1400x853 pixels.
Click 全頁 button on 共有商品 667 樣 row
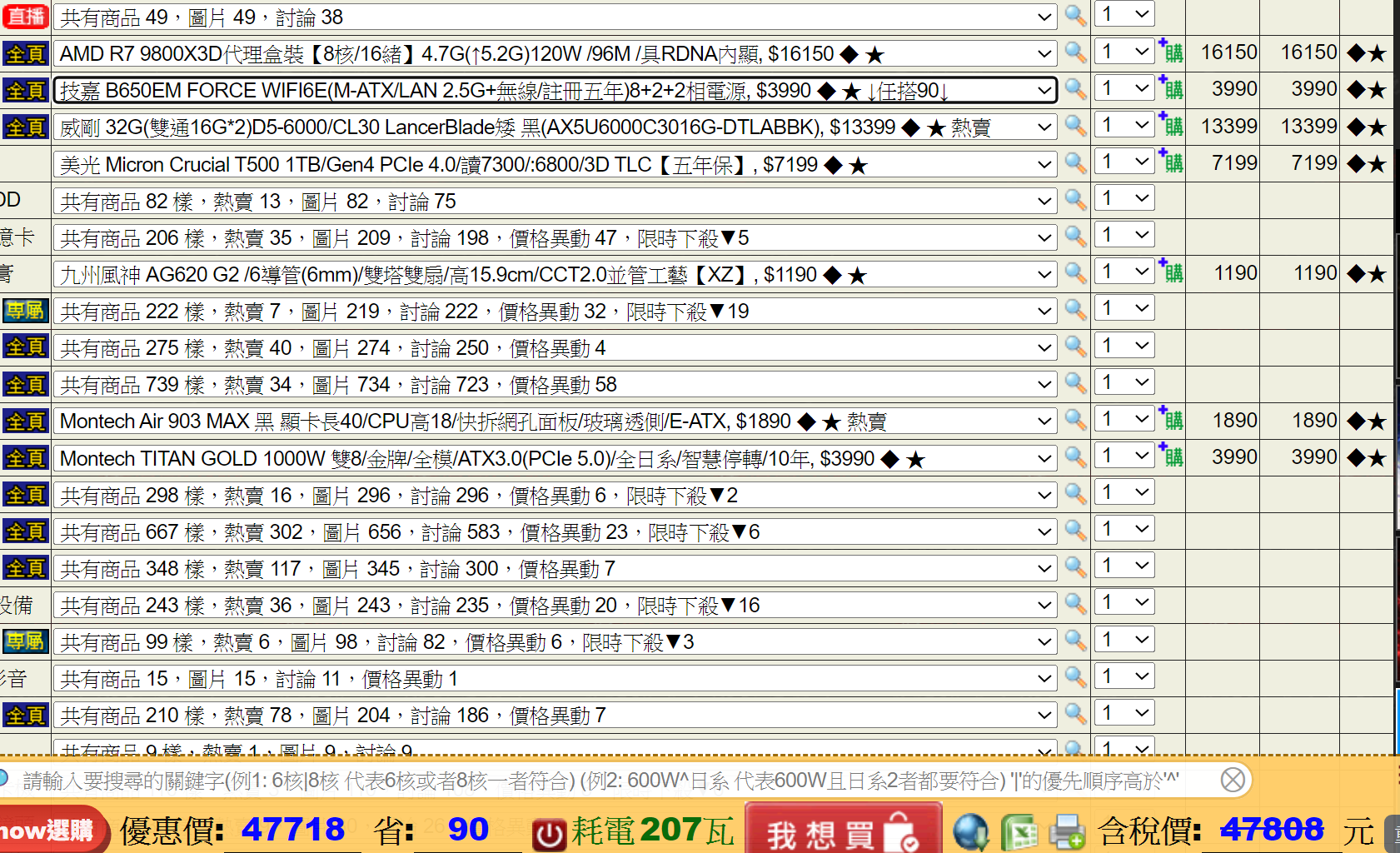26,531
